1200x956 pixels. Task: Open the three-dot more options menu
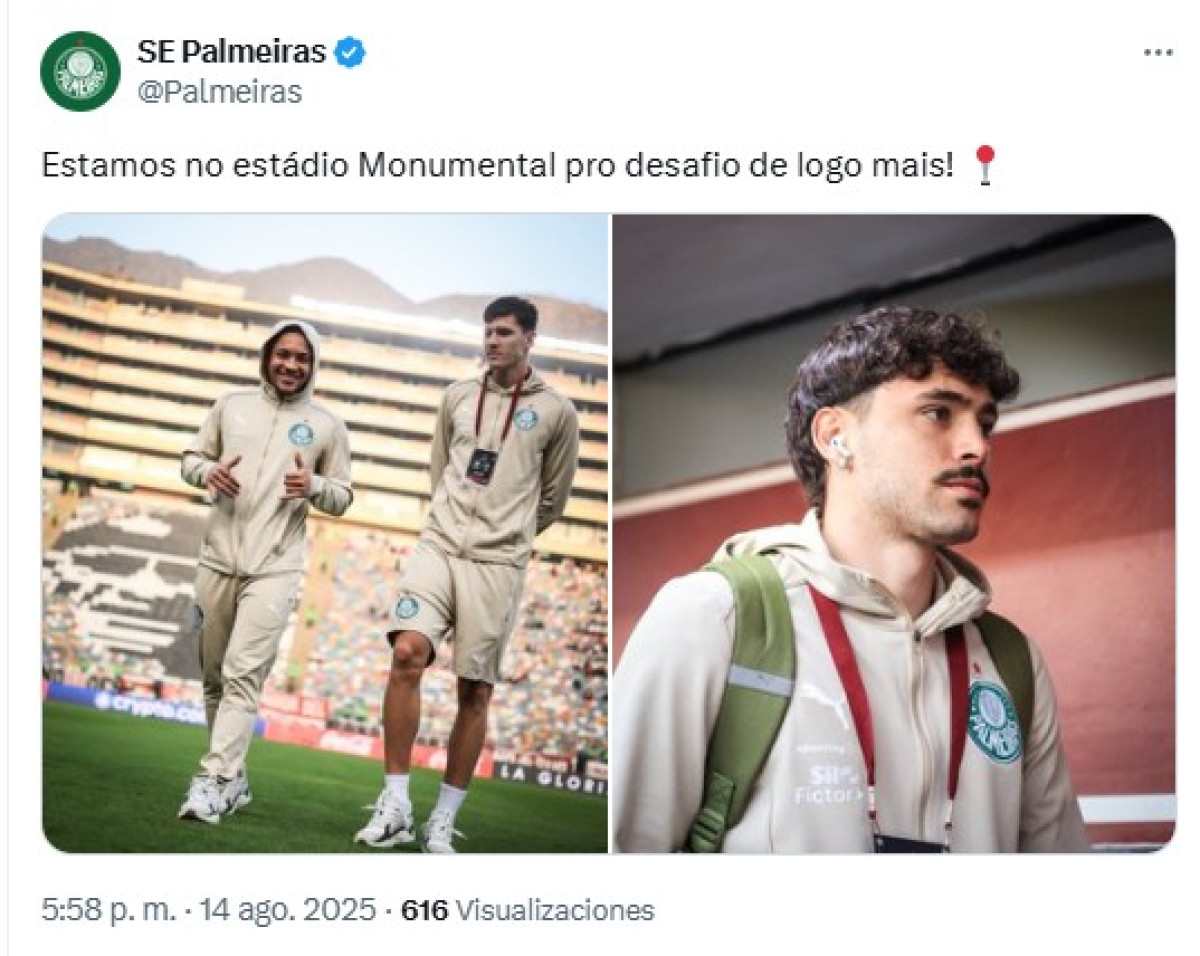pyautogui.click(x=1158, y=52)
